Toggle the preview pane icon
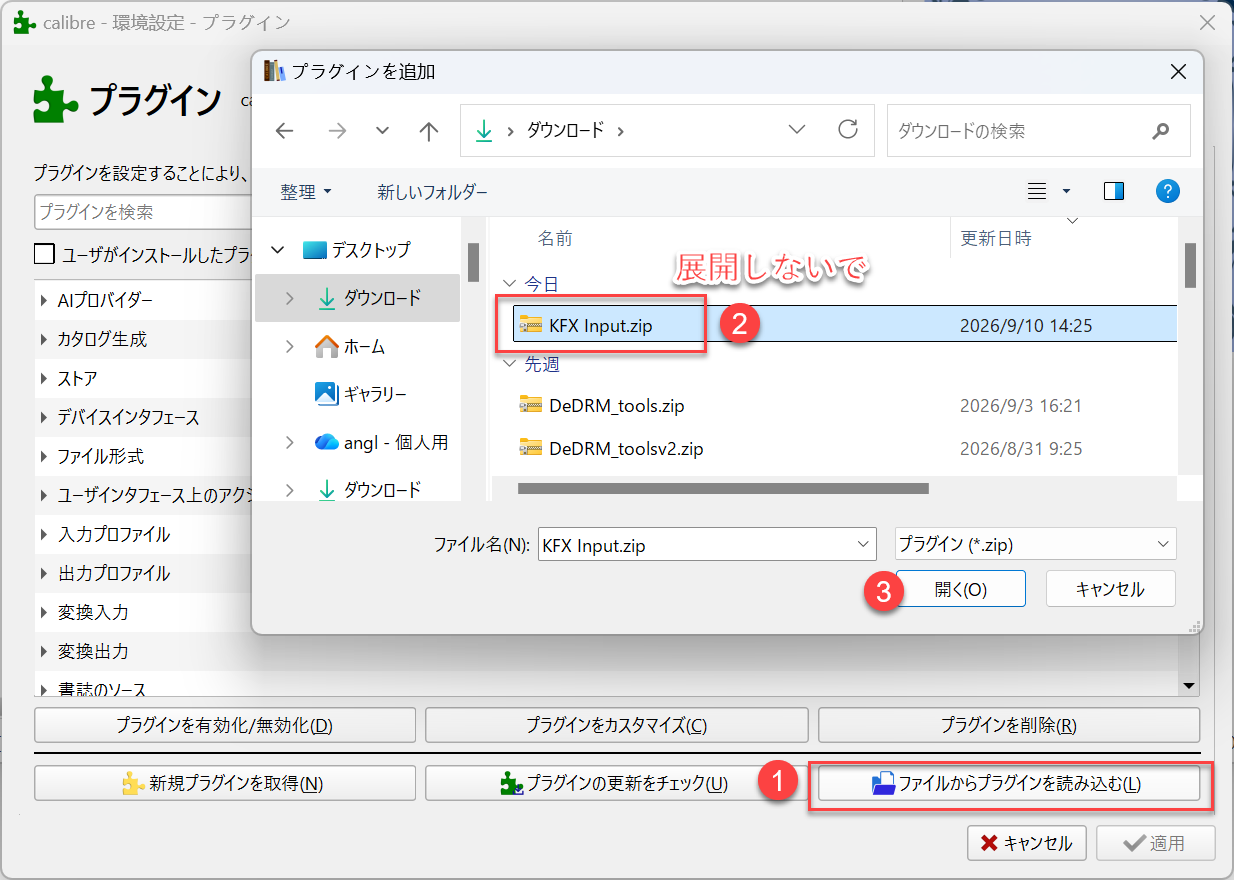1234x880 pixels. tap(1114, 191)
